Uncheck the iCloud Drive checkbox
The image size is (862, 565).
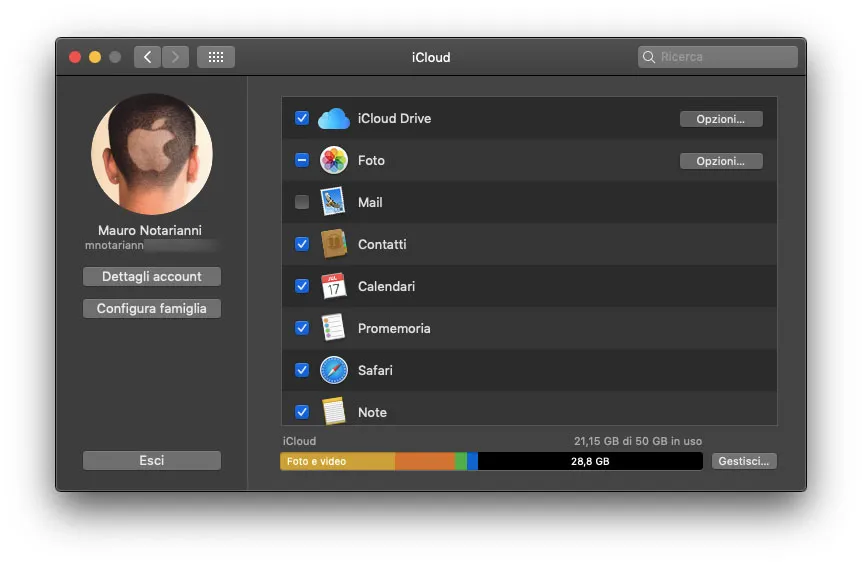coord(302,118)
